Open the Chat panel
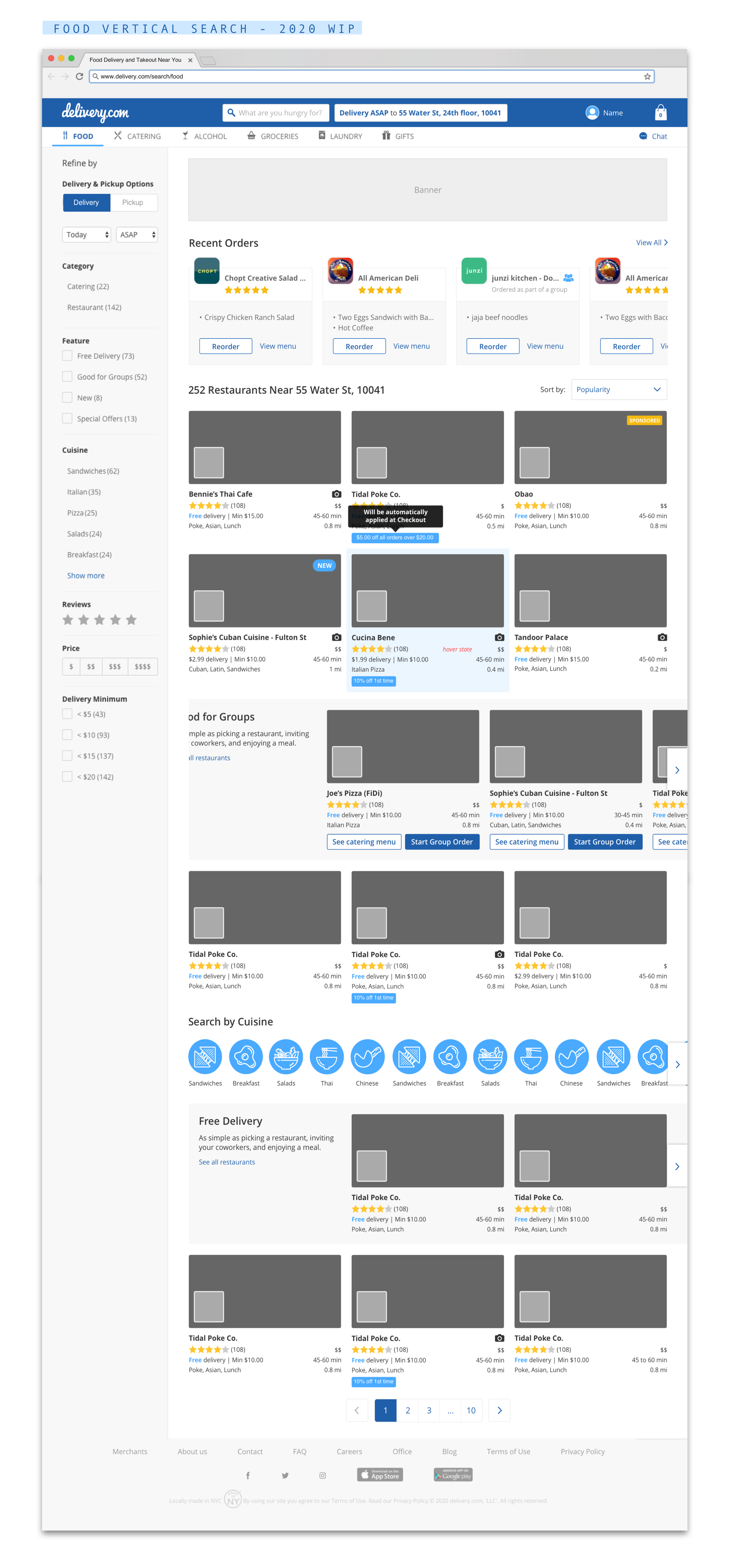Viewport: 729px width, 1568px height. tap(652, 136)
